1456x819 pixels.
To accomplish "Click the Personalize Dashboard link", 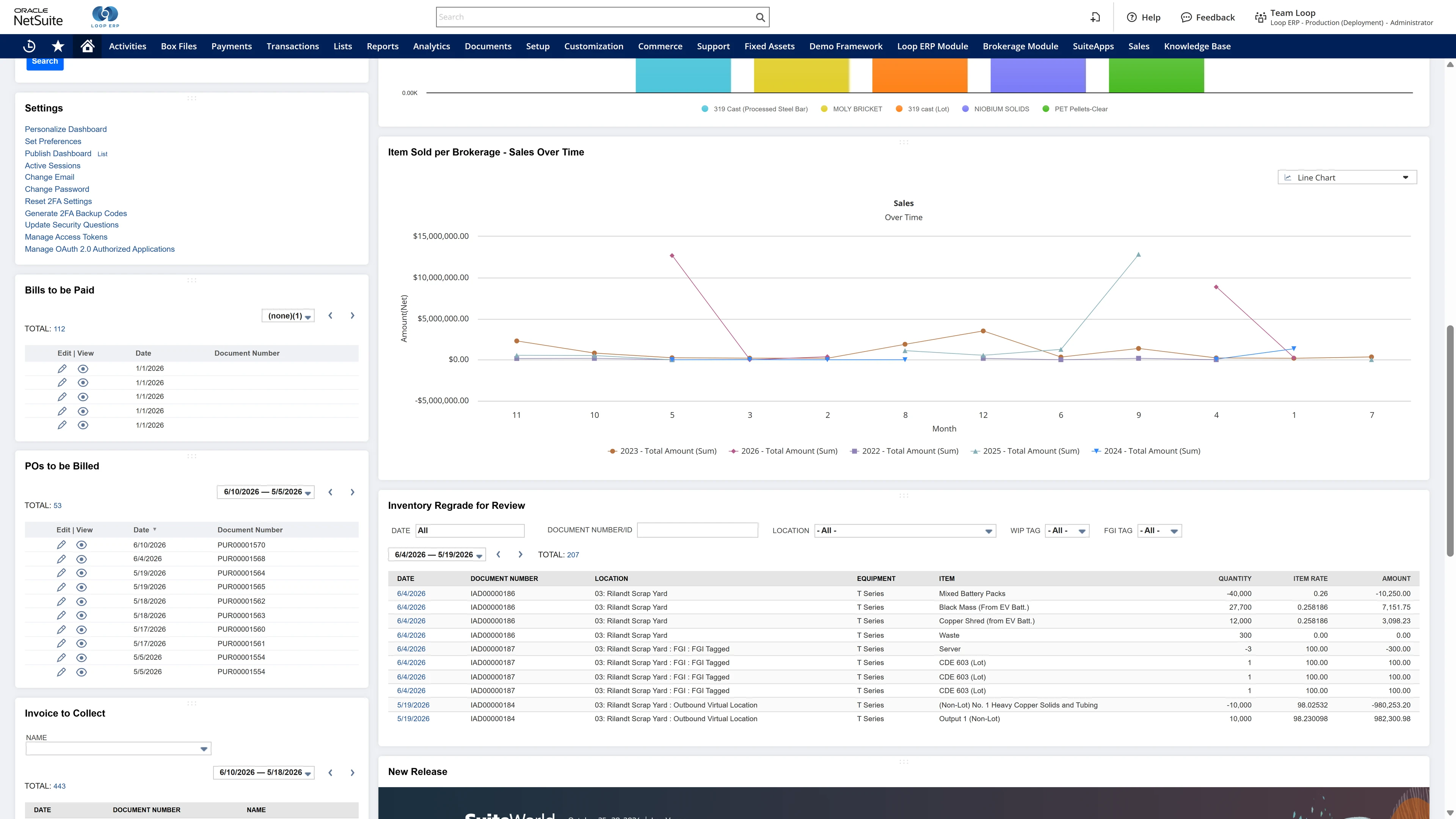I will [x=66, y=129].
